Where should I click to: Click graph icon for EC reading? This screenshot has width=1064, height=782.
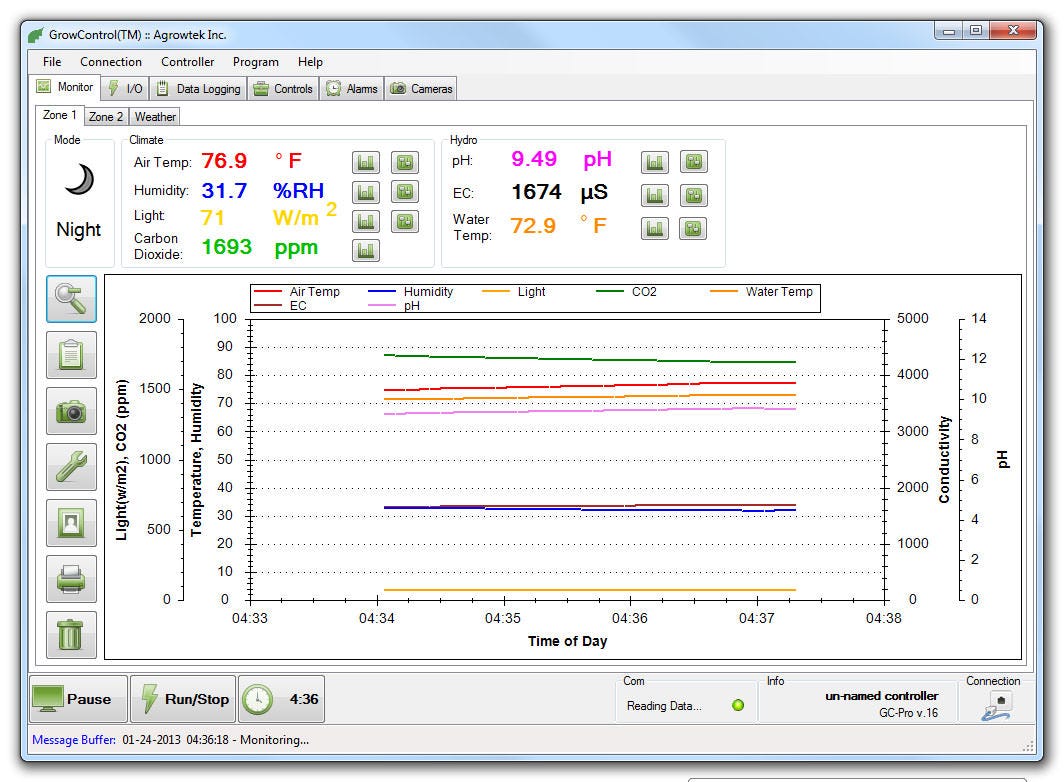pos(655,195)
